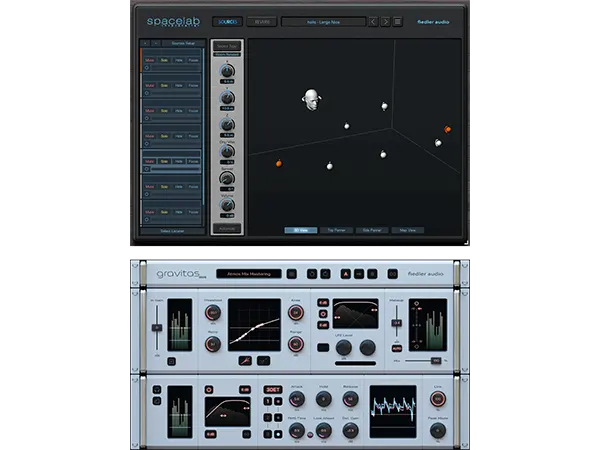Click the Select Locator button below sources list

172,231
